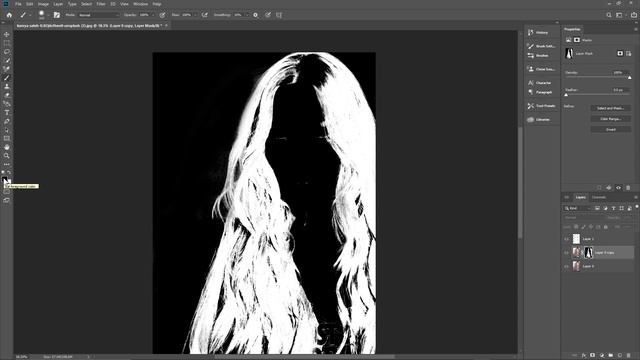The image size is (640, 360).
Task: Search icon at top right
Action: 609,15
